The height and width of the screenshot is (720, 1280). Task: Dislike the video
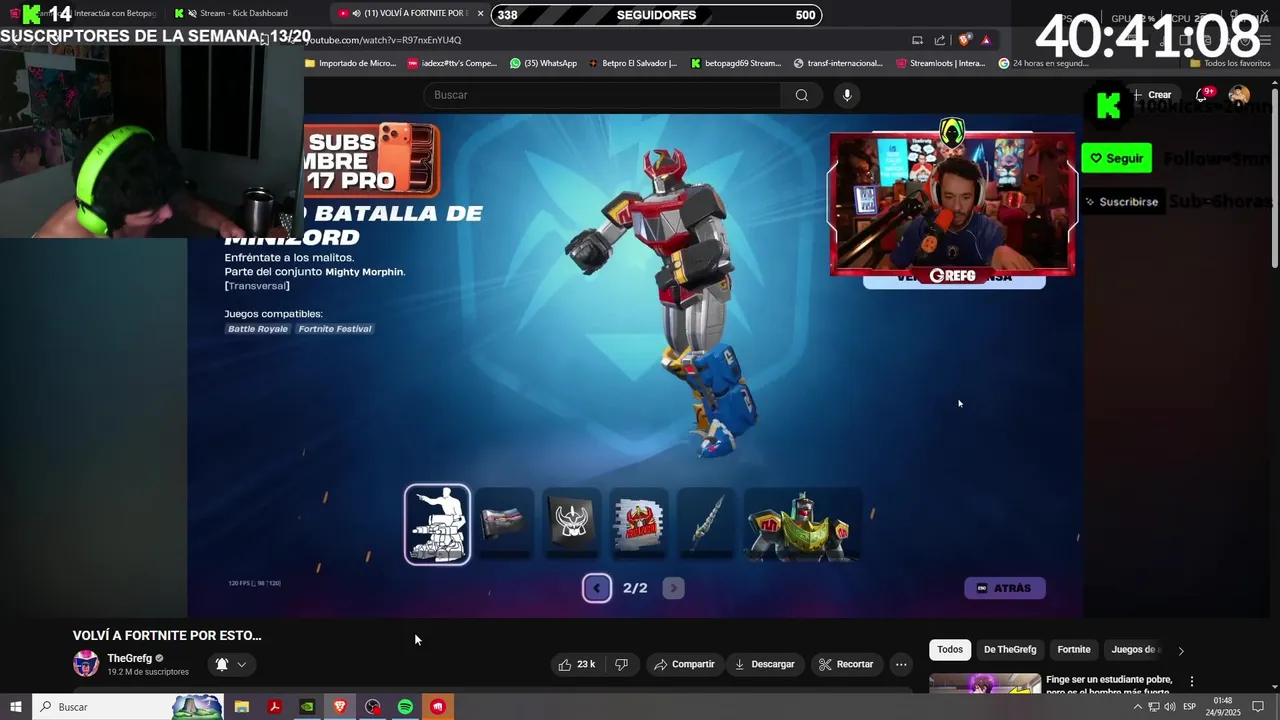click(621, 664)
